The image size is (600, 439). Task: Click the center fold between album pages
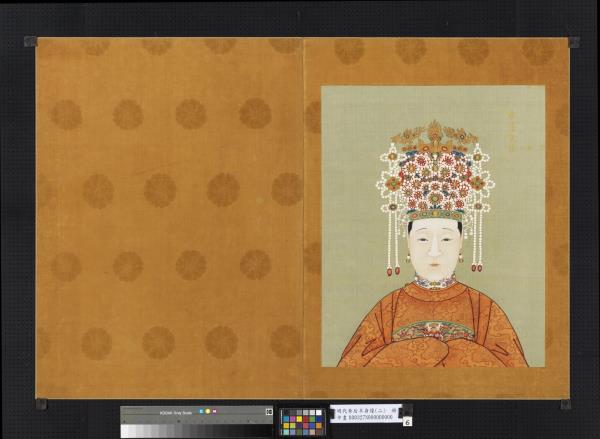click(x=303, y=220)
